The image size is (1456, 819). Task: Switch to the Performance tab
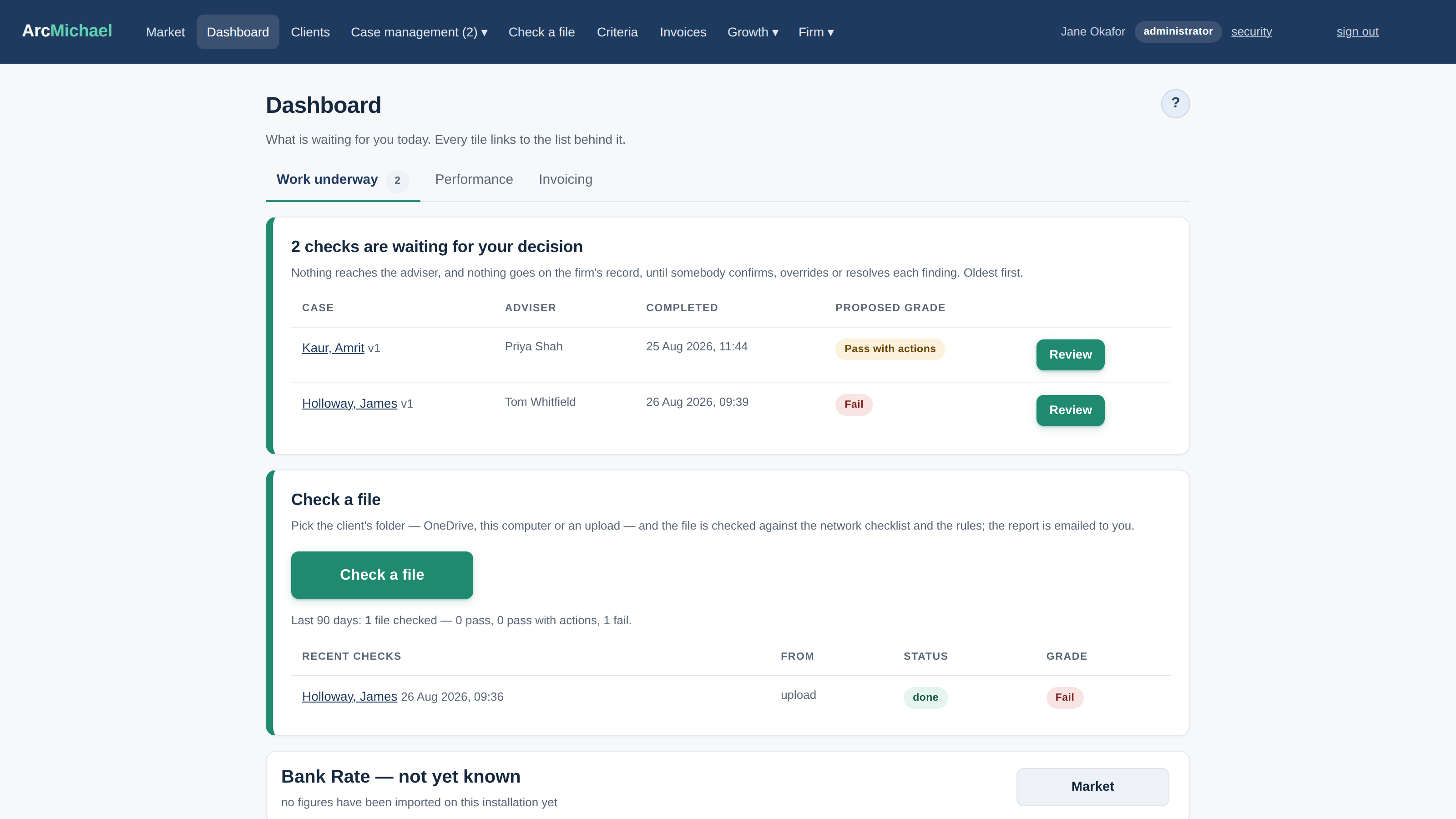tap(474, 180)
